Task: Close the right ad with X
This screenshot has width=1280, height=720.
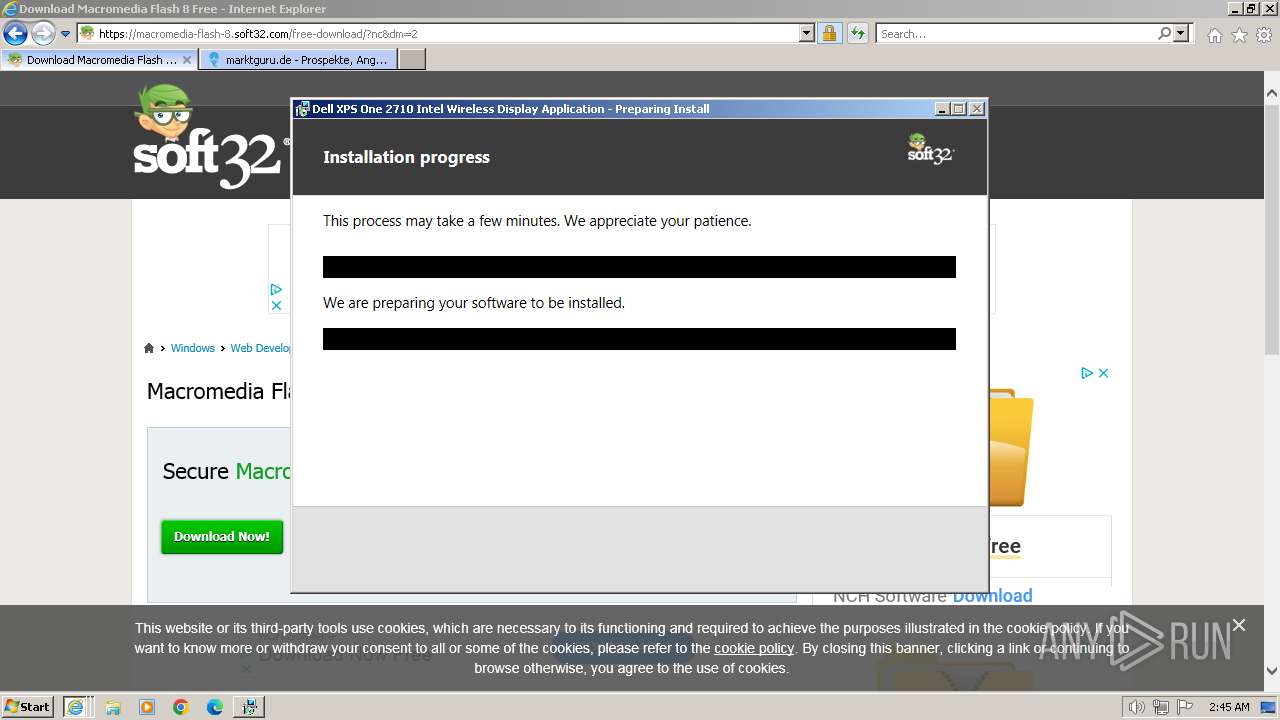Action: [x=1104, y=373]
